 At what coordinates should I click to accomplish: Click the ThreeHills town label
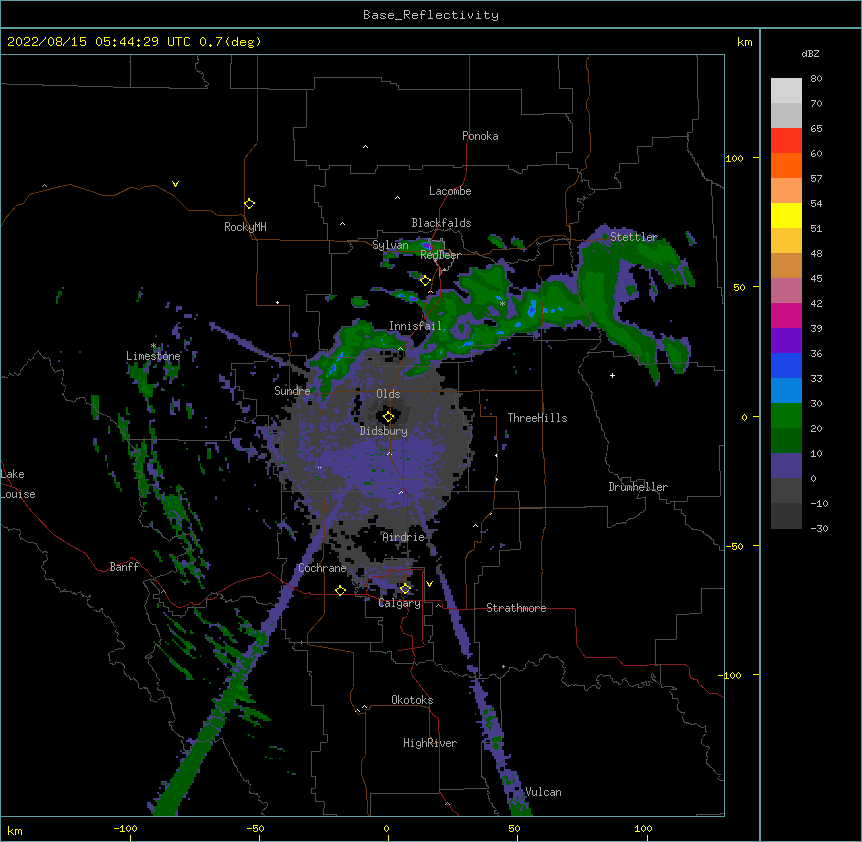coord(537,418)
